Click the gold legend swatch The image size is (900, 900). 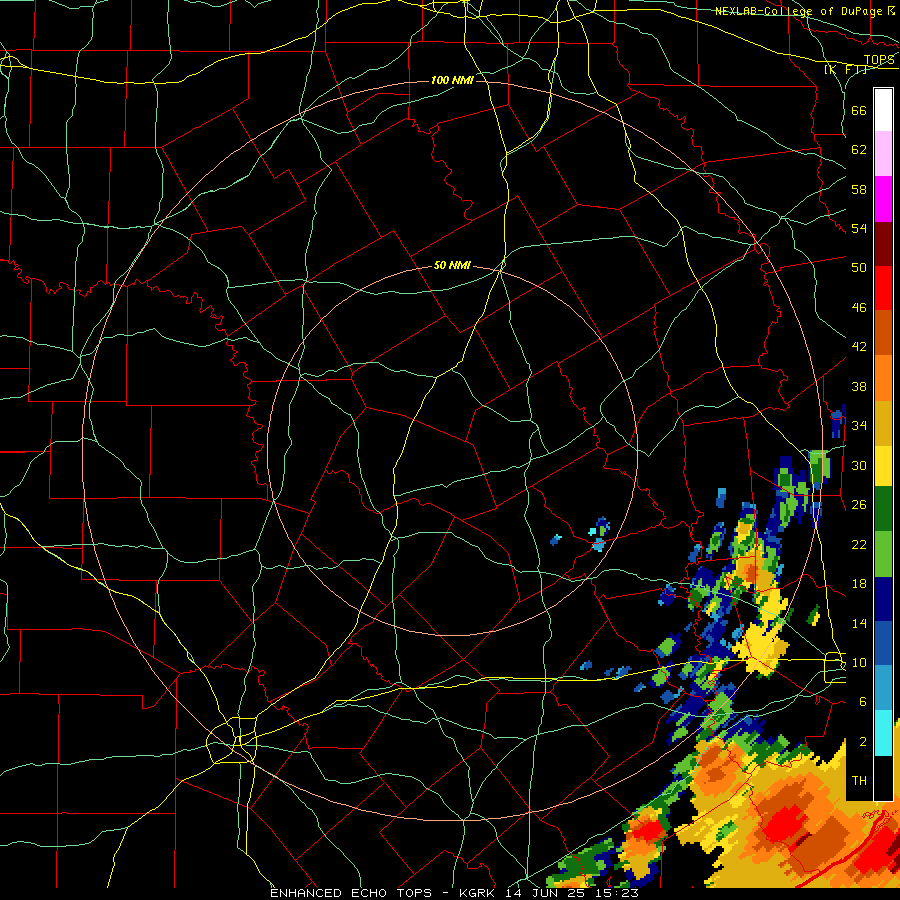[x=883, y=422]
